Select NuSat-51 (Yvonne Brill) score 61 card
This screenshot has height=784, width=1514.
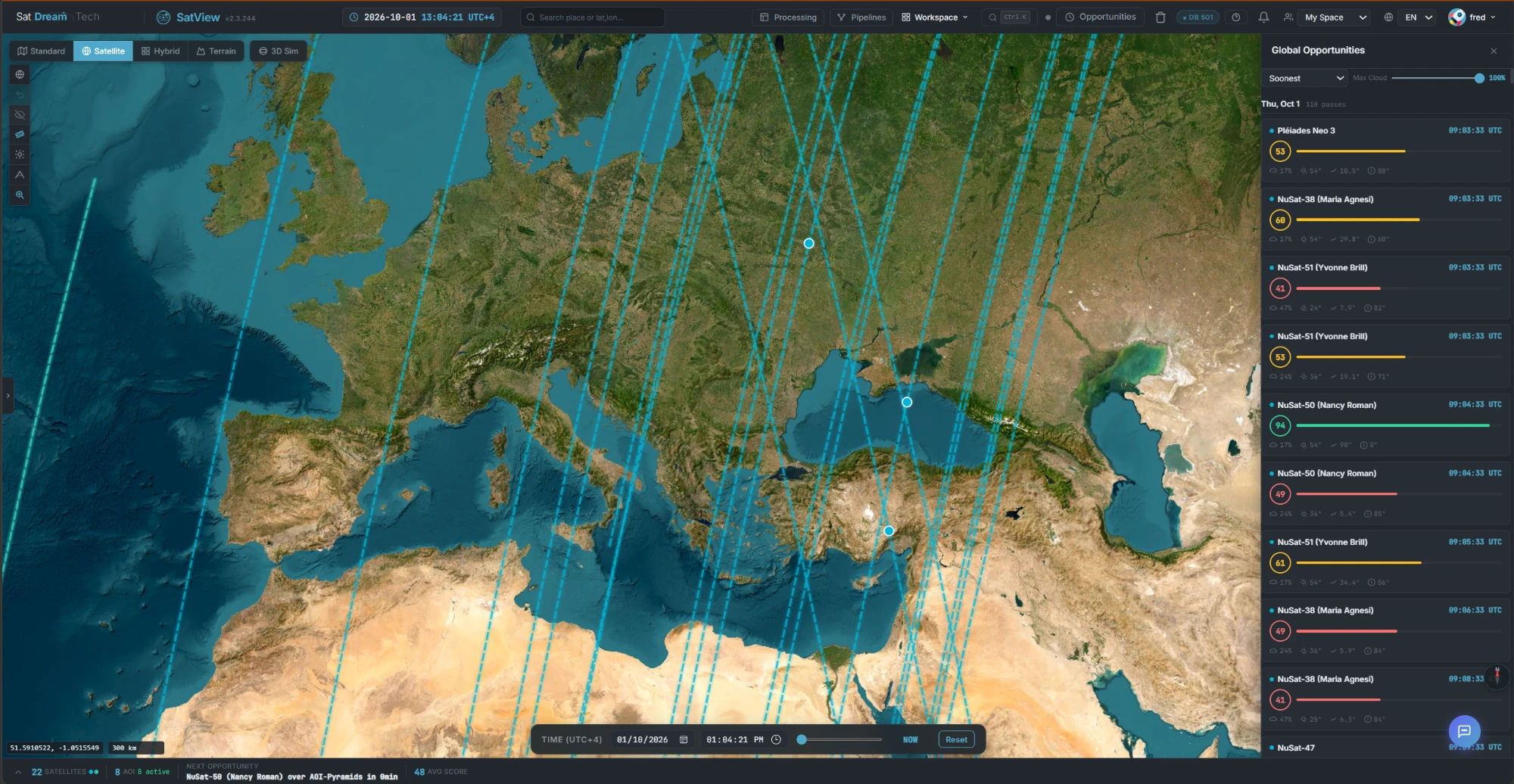pos(1385,561)
